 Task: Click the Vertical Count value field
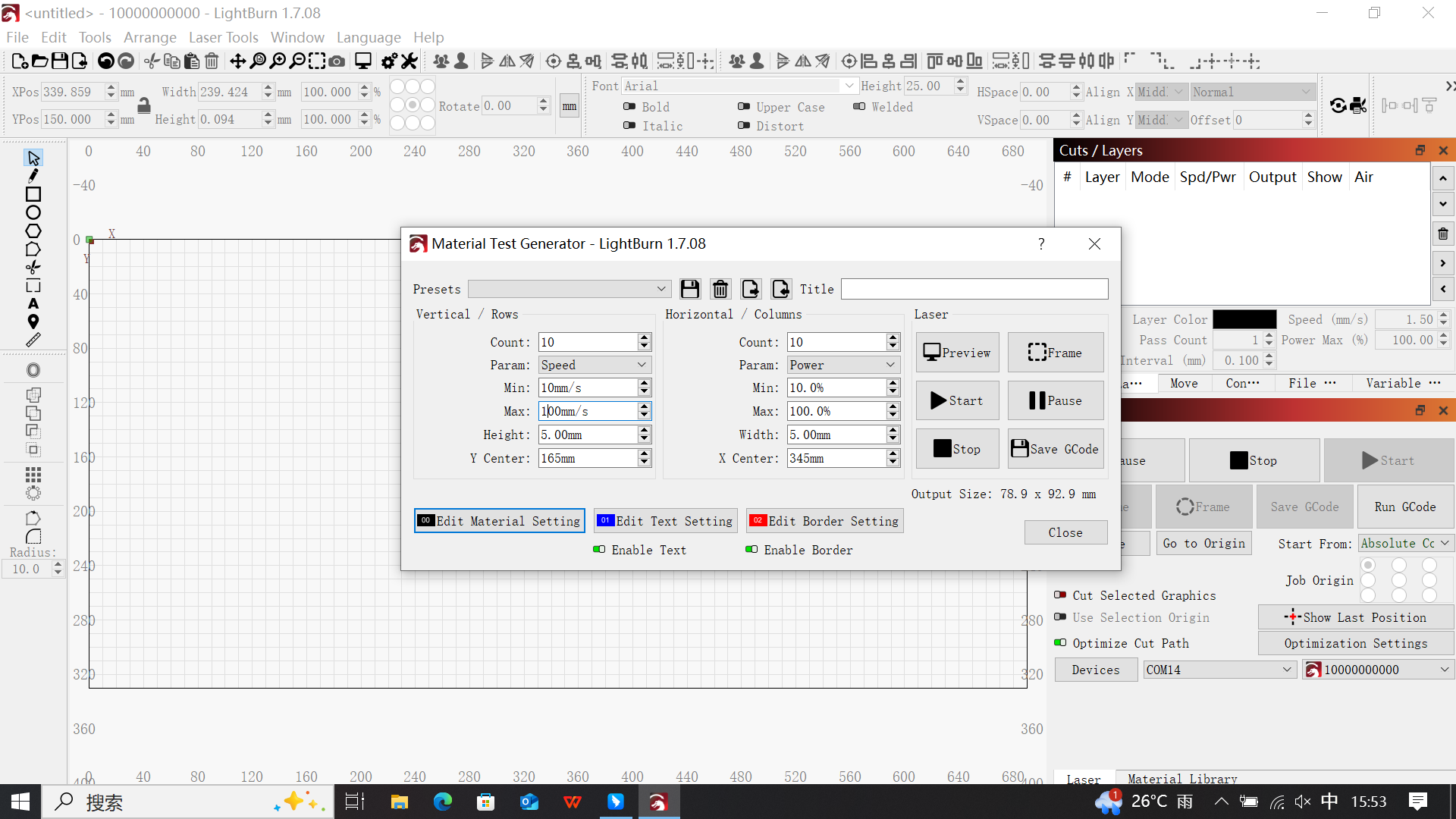click(x=588, y=342)
